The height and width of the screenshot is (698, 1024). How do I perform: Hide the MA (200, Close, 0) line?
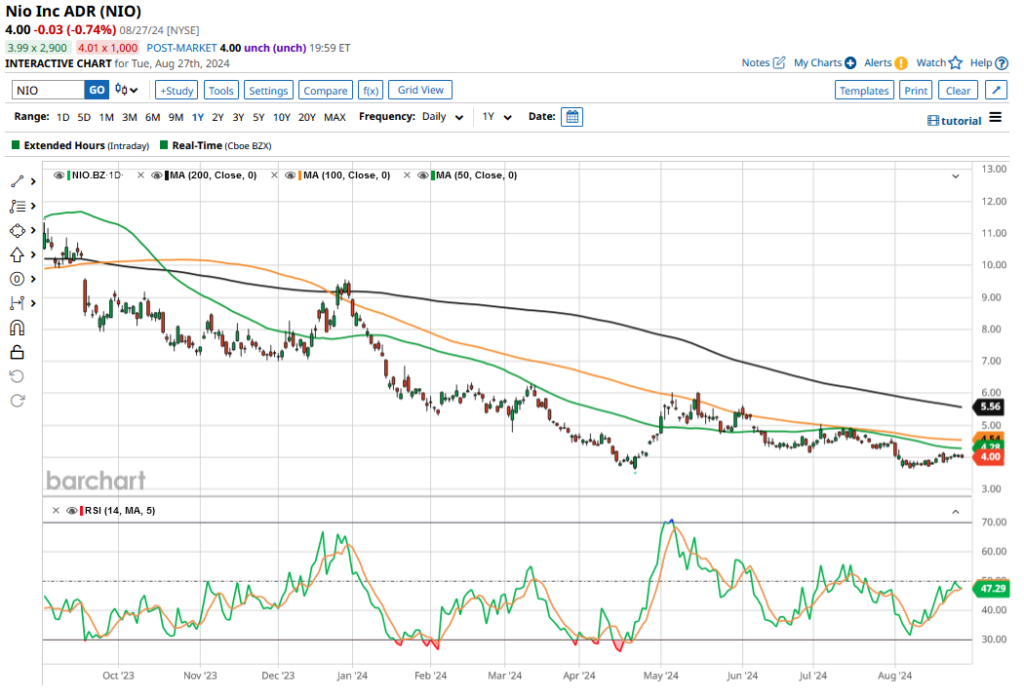pyautogui.click(x=155, y=175)
